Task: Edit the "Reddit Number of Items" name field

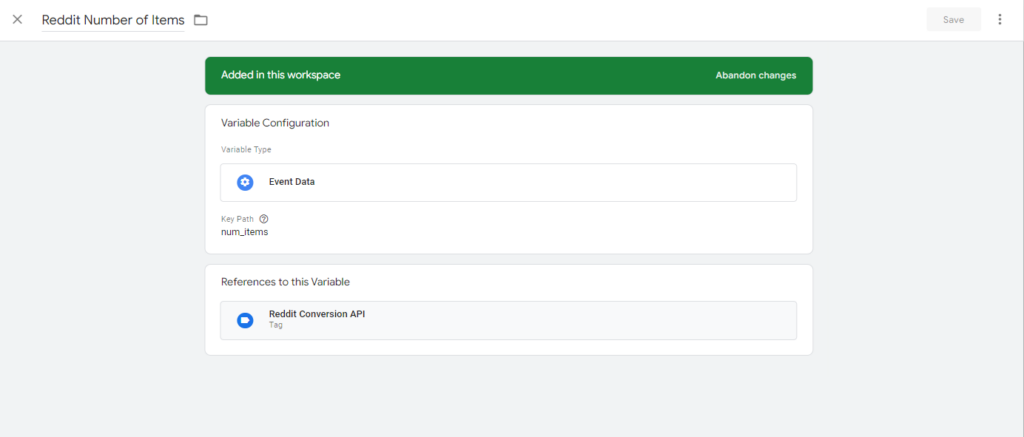Action: point(112,20)
